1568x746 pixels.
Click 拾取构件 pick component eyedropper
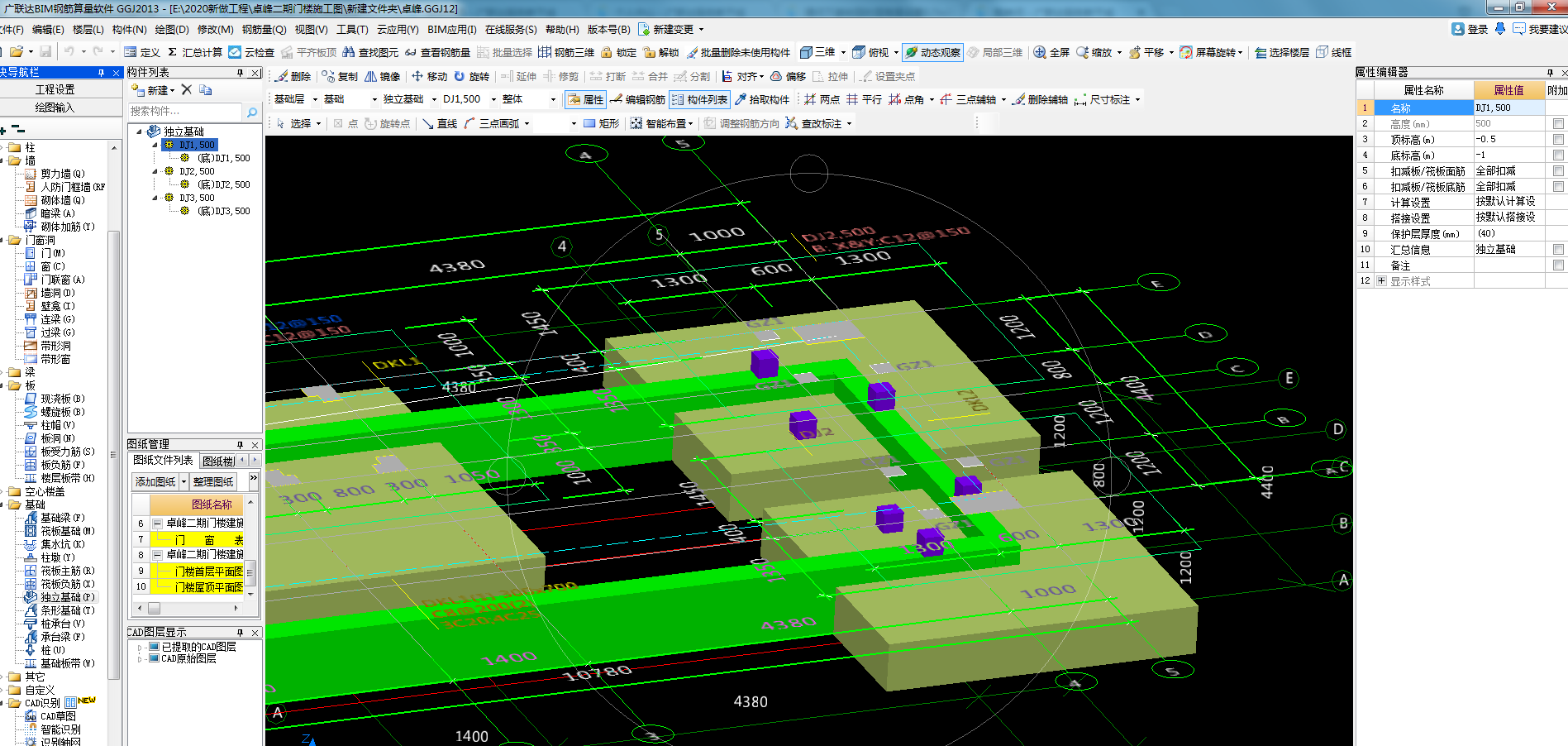pyautogui.click(x=762, y=99)
